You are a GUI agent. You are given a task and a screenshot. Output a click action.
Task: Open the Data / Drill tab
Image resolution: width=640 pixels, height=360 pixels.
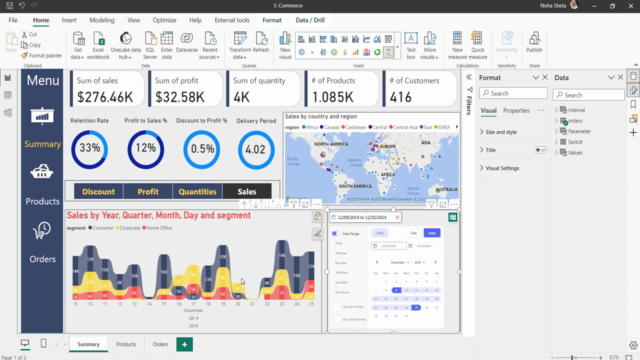point(310,20)
